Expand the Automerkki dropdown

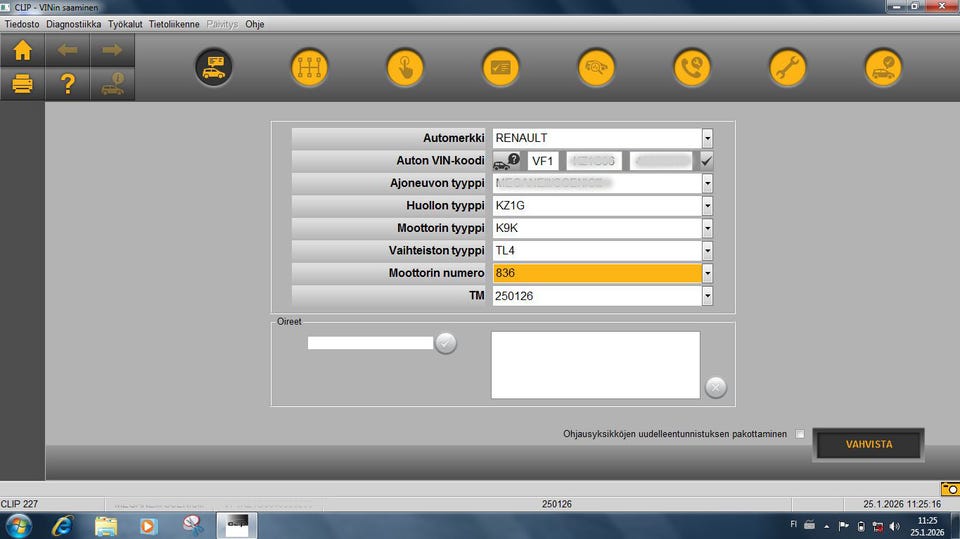click(x=707, y=138)
